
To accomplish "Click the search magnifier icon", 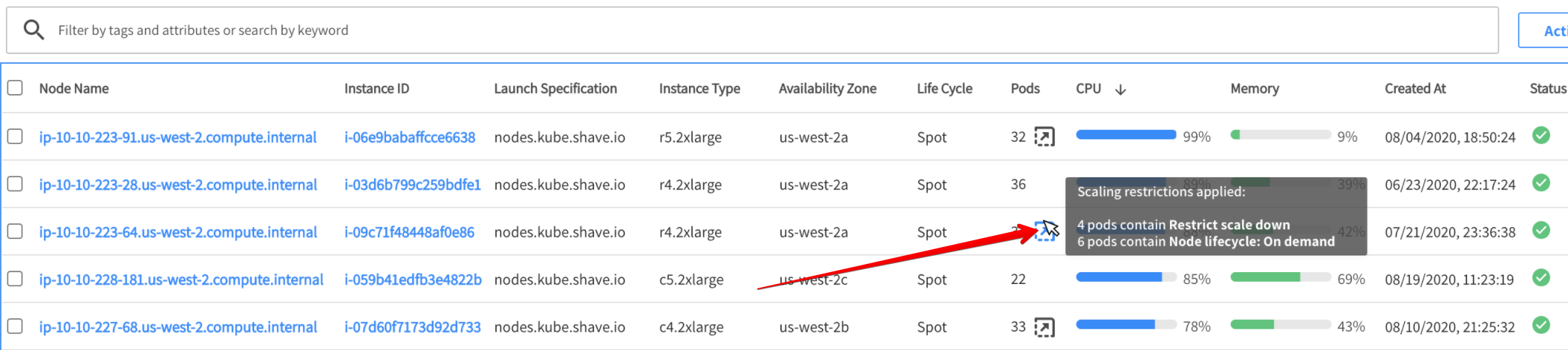I will click(x=33, y=30).
